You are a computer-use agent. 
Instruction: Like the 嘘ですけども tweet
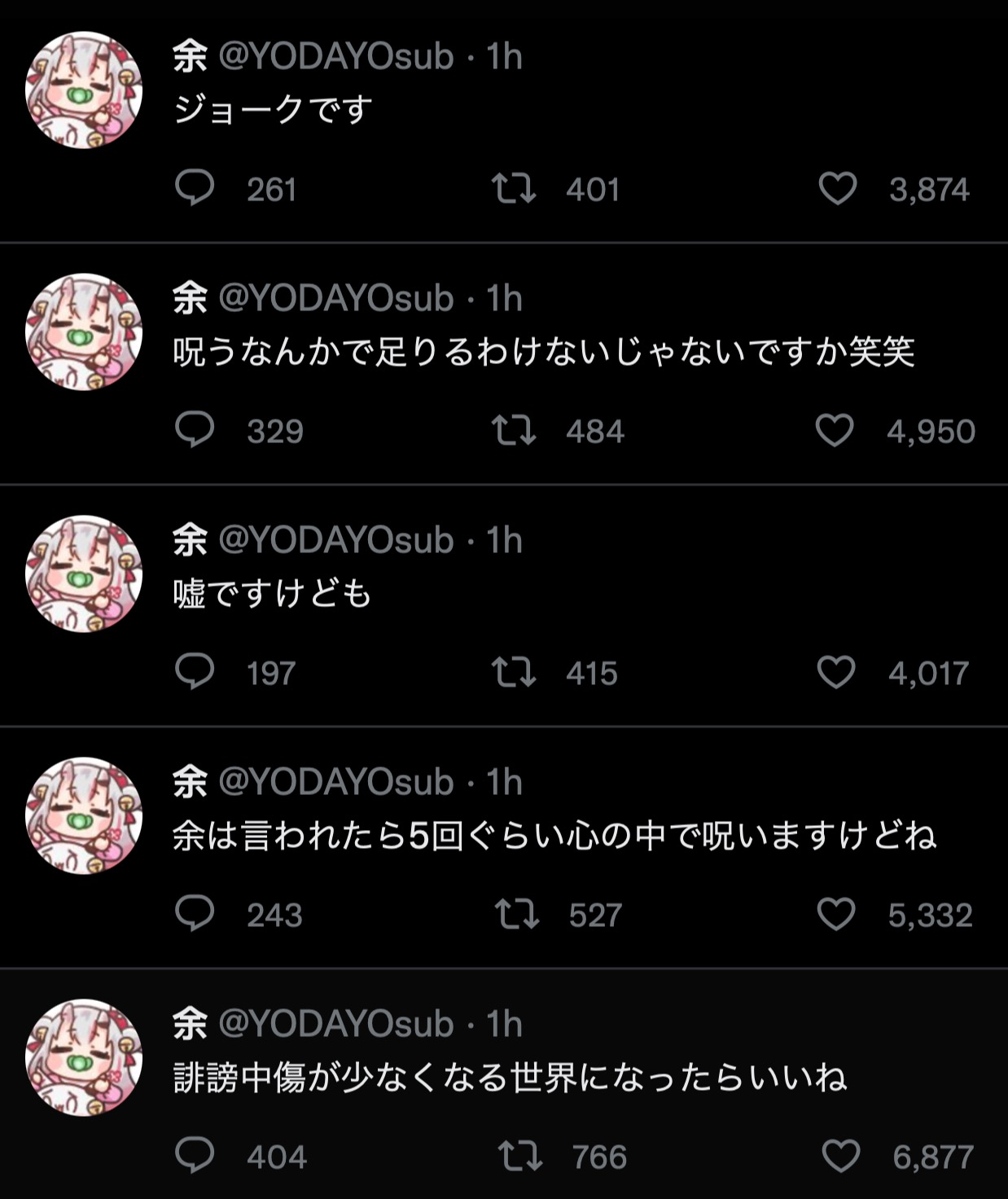[835, 672]
